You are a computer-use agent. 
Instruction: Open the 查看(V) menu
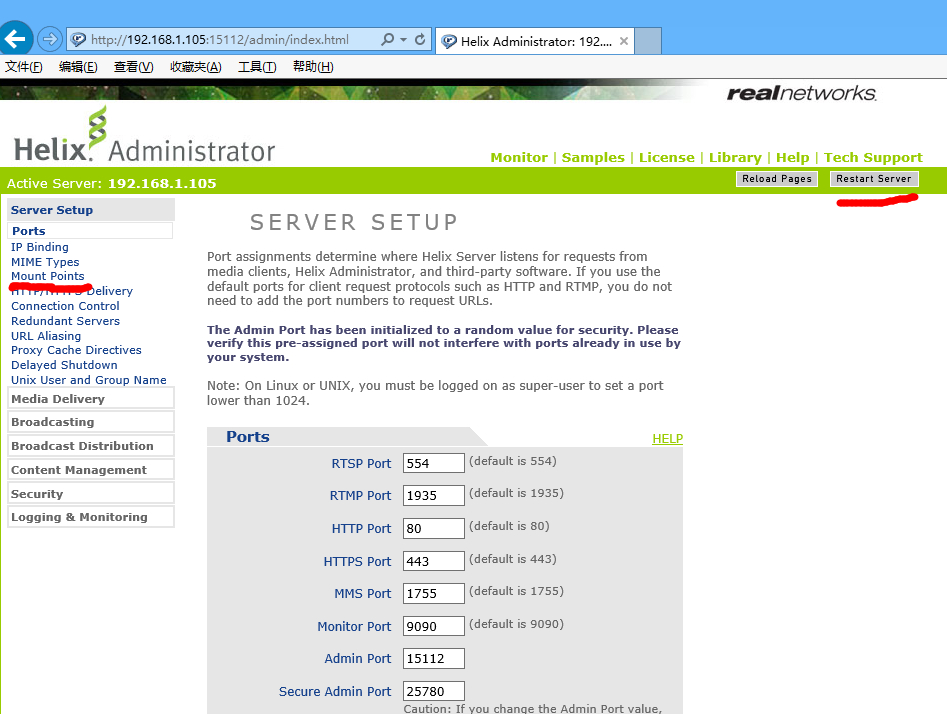133,67
